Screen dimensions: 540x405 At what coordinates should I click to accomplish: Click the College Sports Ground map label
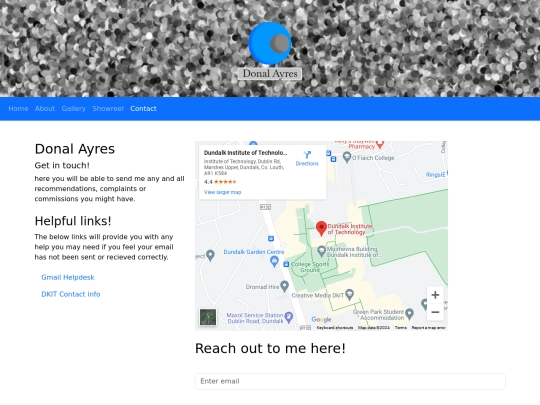click(x=310, y=267)
